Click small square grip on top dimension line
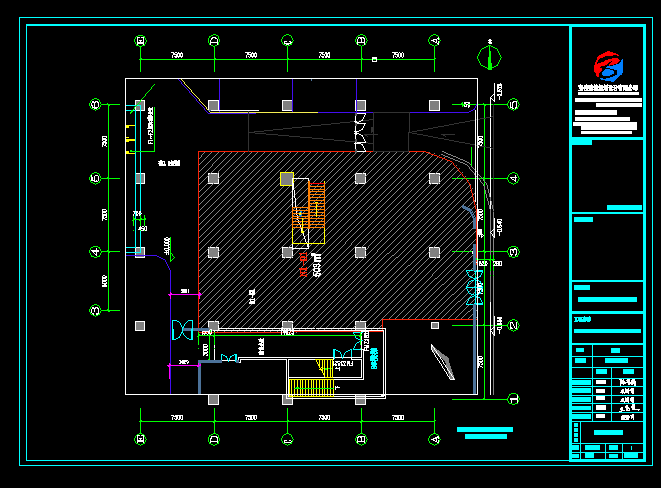 (372, 59)
